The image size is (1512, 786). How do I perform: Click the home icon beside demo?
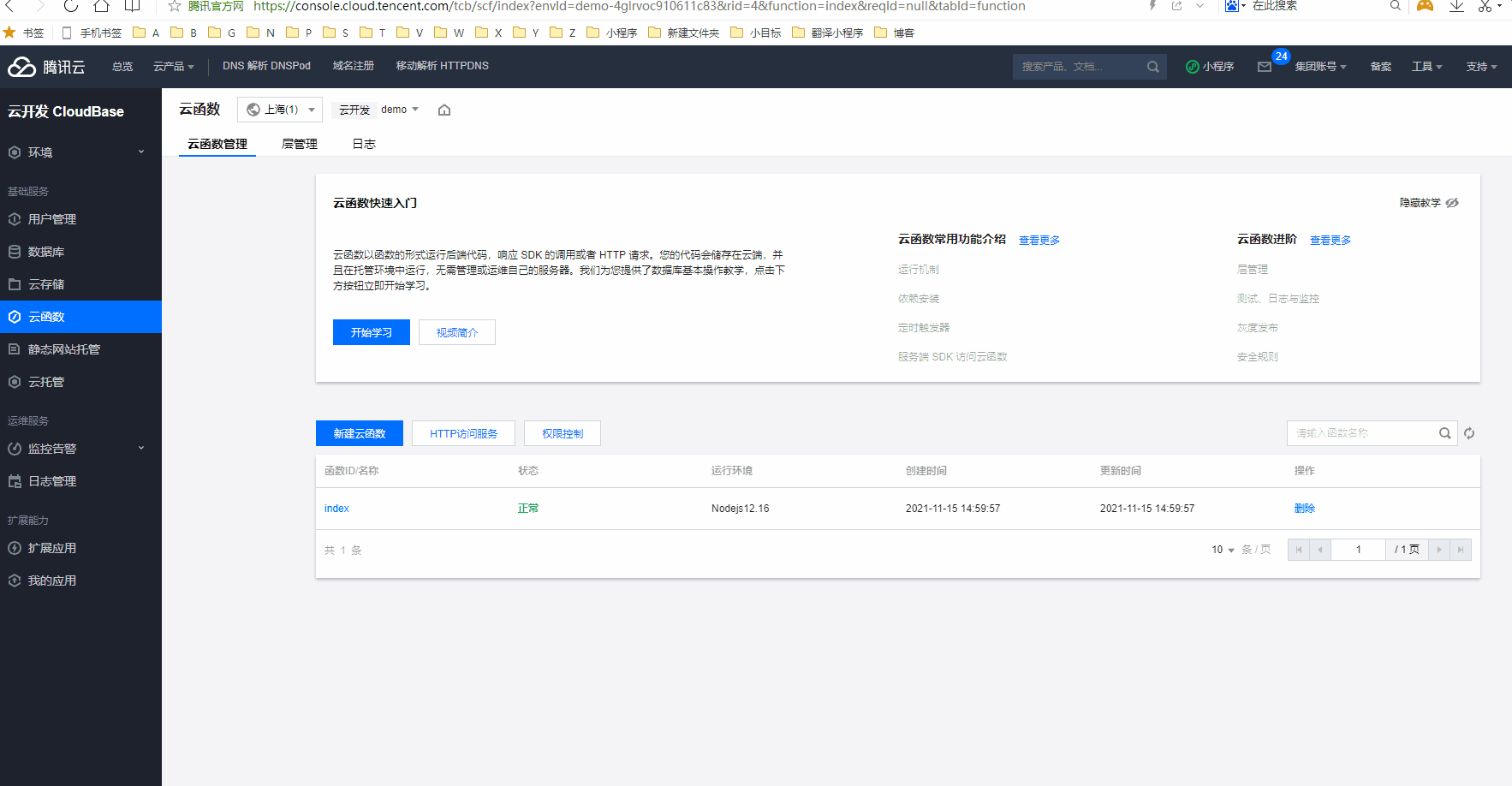click(x=444, y=110)
